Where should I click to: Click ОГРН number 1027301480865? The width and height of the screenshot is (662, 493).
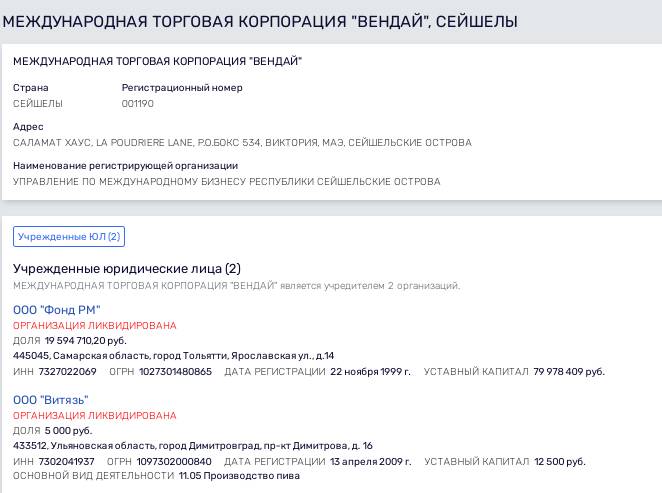175,371
